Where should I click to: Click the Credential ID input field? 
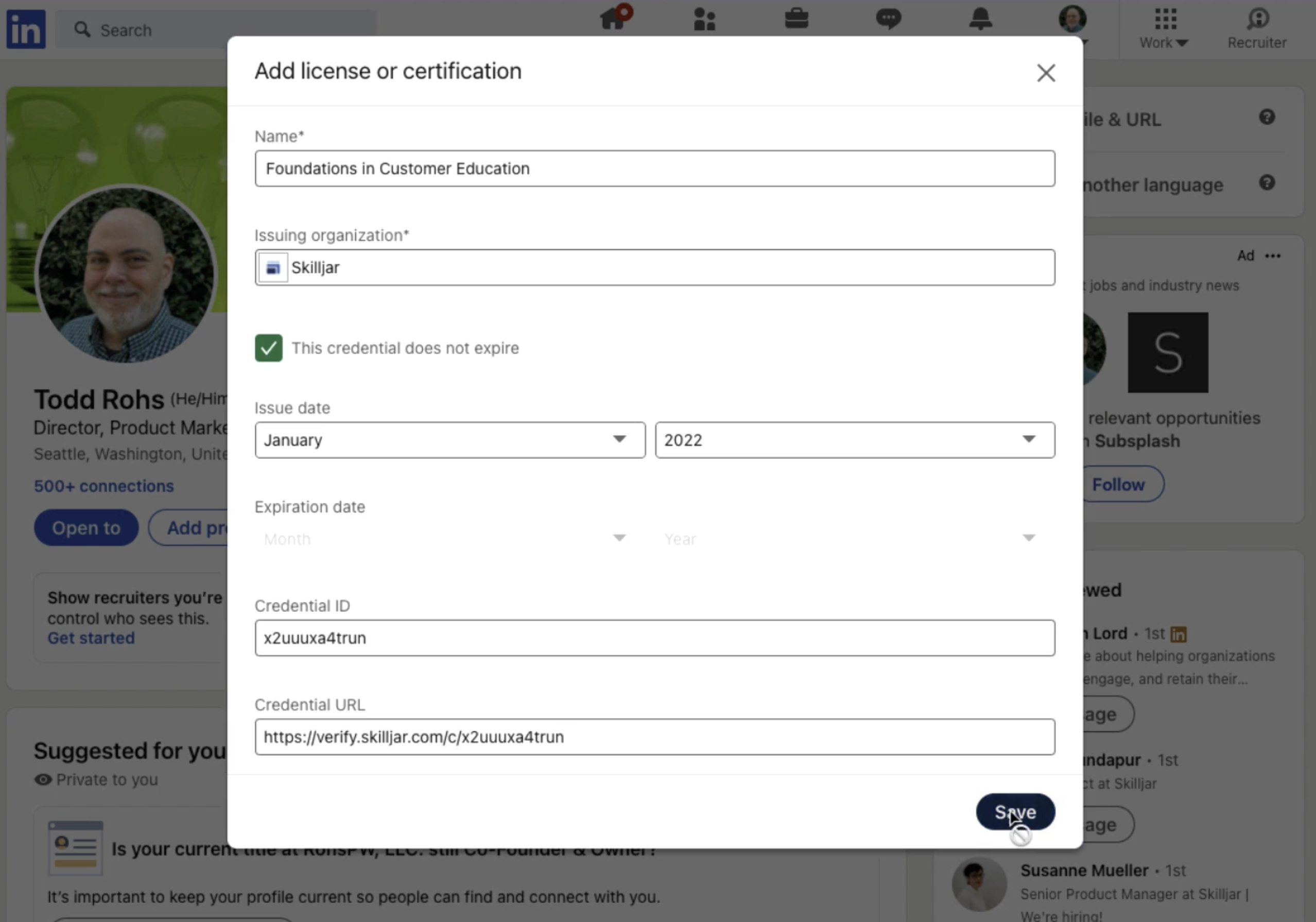pyautogui.click(x=654, y=638)
